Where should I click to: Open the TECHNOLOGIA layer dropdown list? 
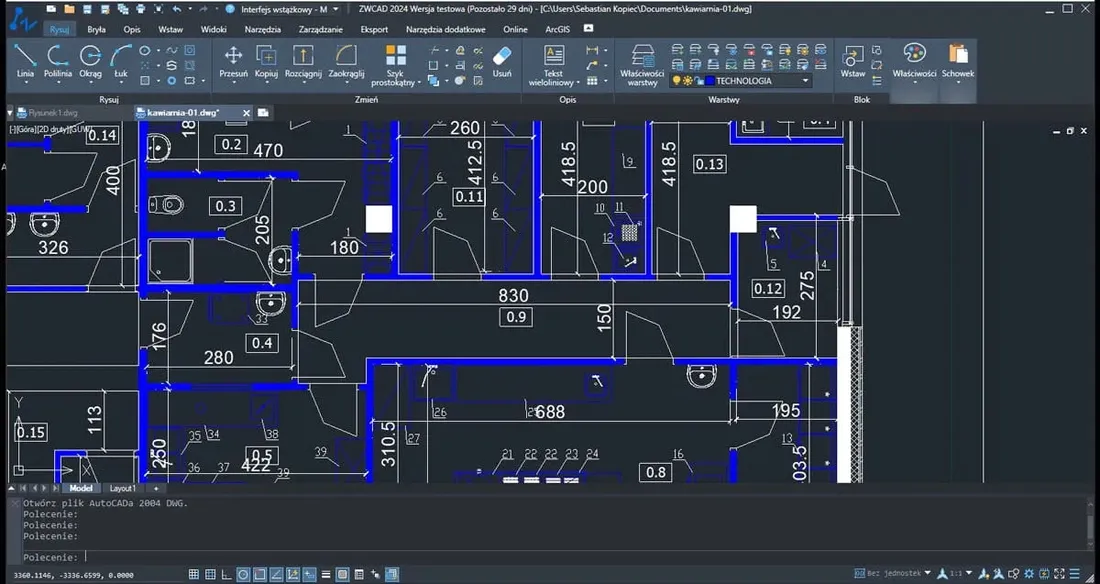pos(805,80)
